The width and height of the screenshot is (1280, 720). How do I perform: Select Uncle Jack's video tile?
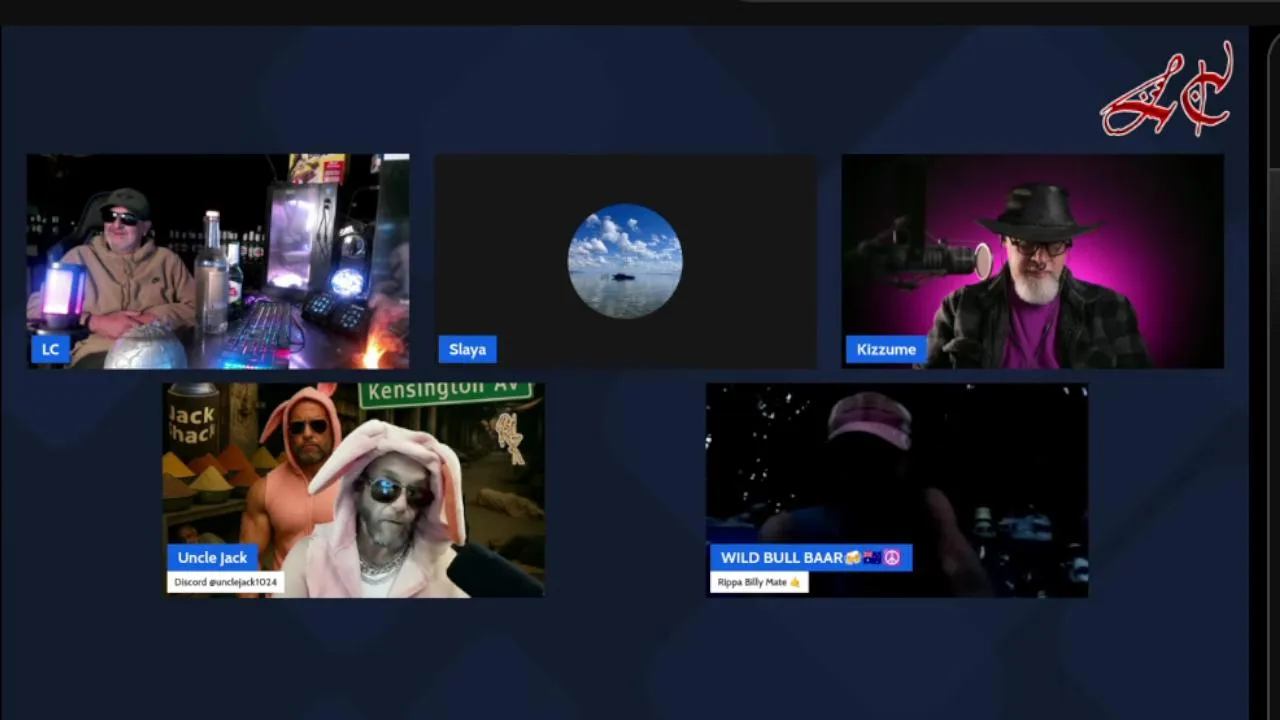[x=354, y=490]
